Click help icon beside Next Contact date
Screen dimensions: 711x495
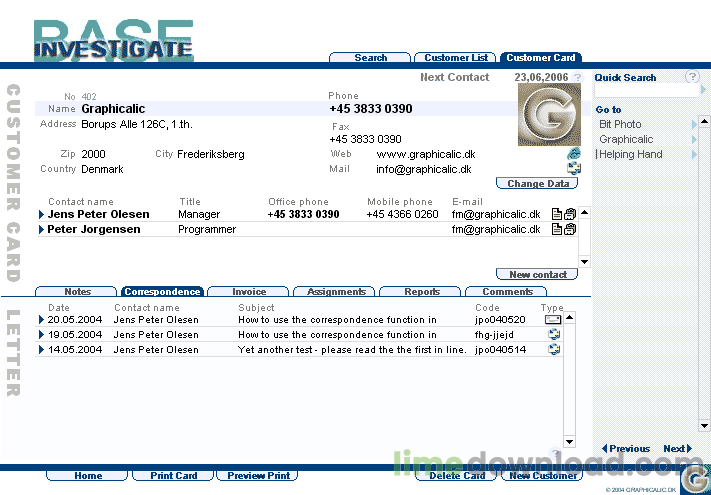click(x=577, y=77)
